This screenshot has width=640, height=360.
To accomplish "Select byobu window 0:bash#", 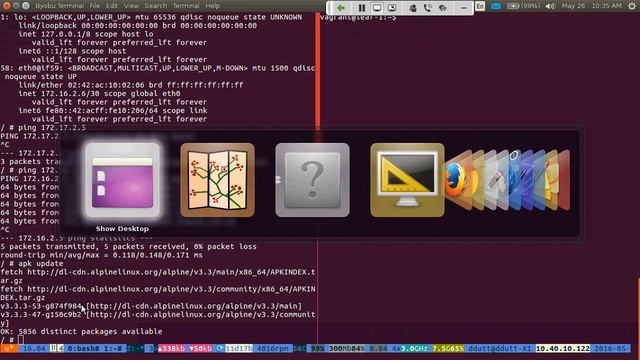I will click(x=83, y=349).
